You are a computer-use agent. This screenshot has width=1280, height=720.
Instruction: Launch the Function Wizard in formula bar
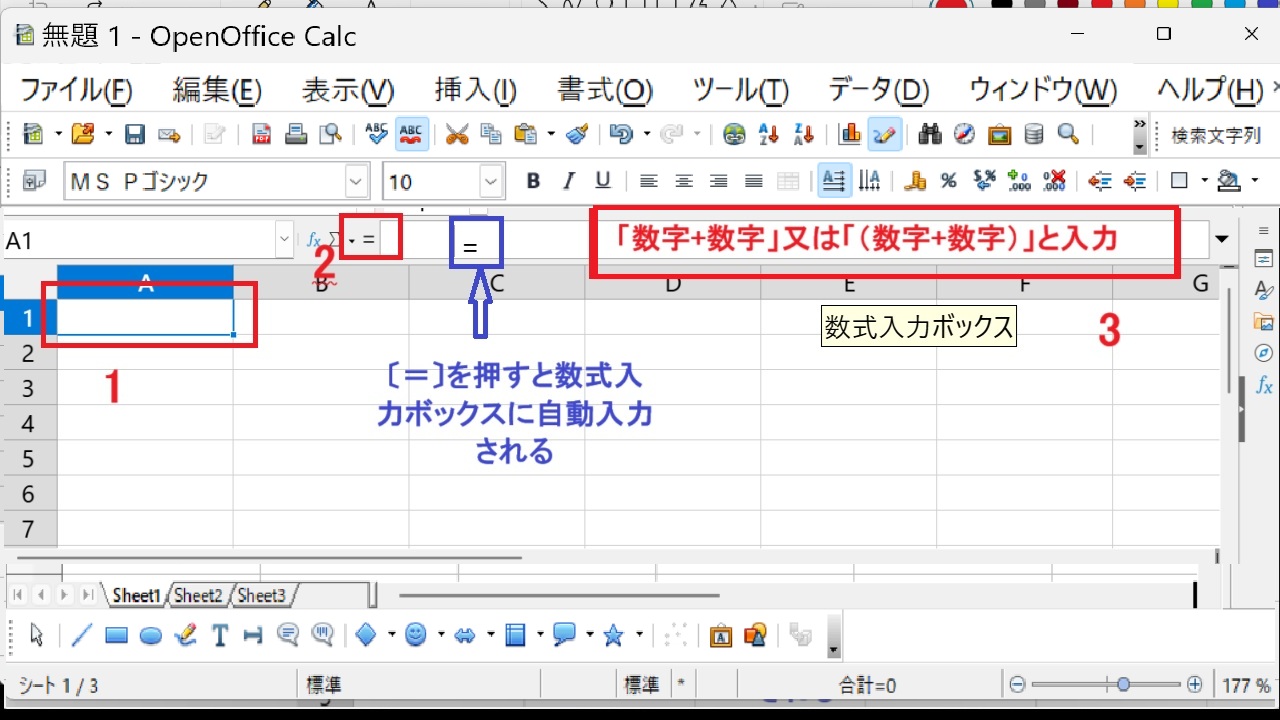click(x=313, y=238)
